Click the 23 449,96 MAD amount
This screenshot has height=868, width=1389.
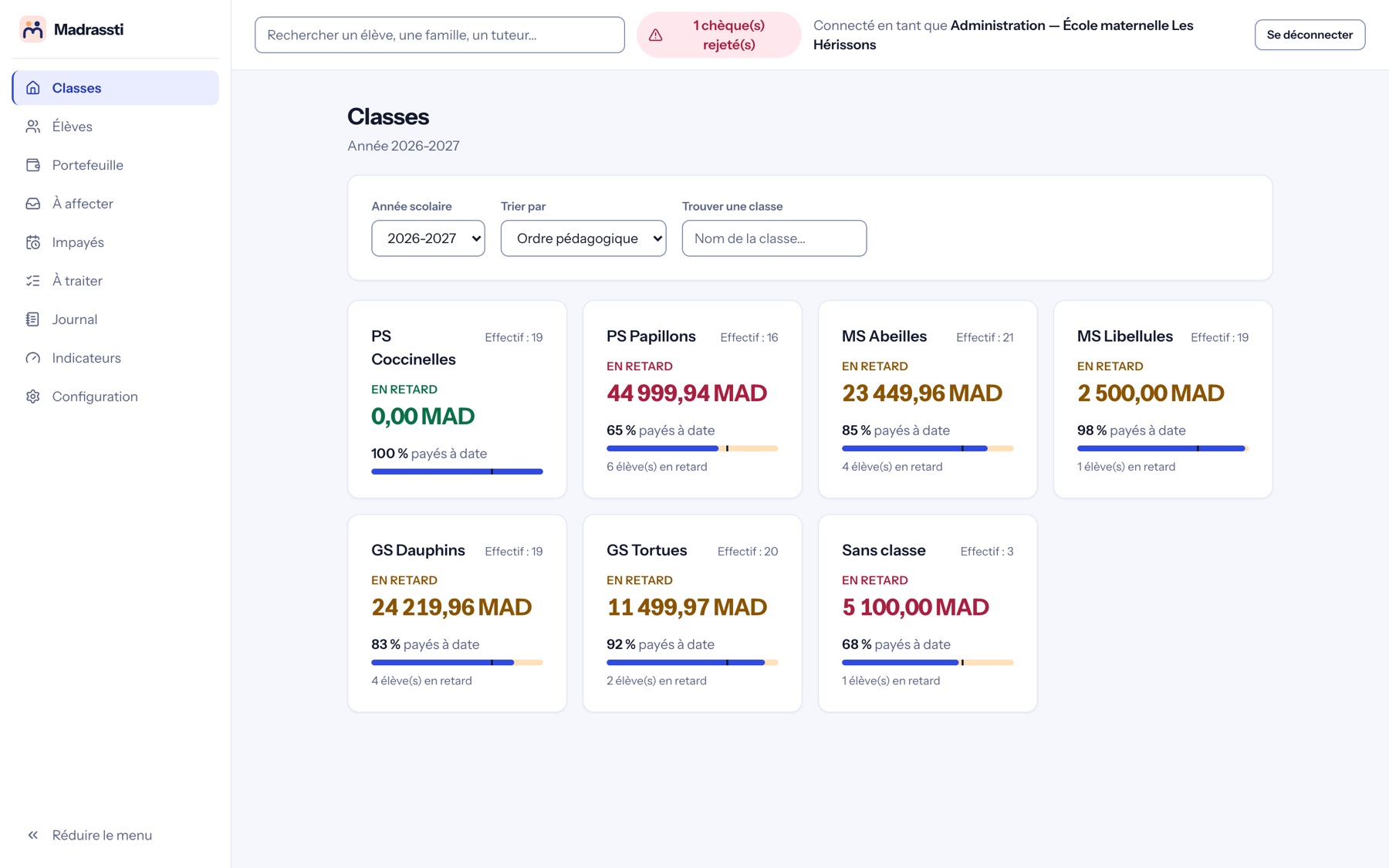coord(922,393)
